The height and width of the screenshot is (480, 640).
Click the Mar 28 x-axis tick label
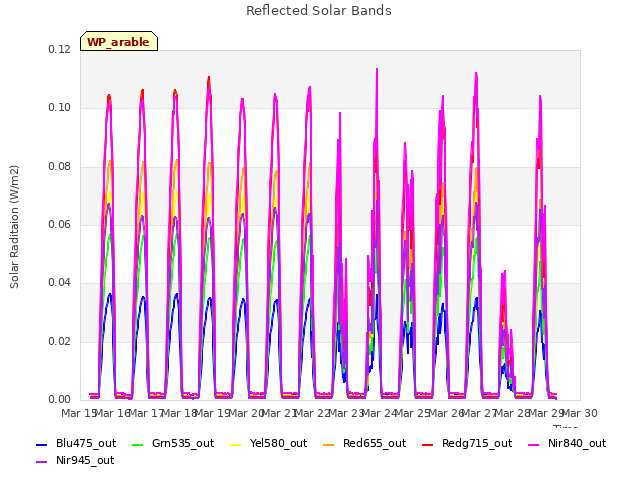point(513,413)
